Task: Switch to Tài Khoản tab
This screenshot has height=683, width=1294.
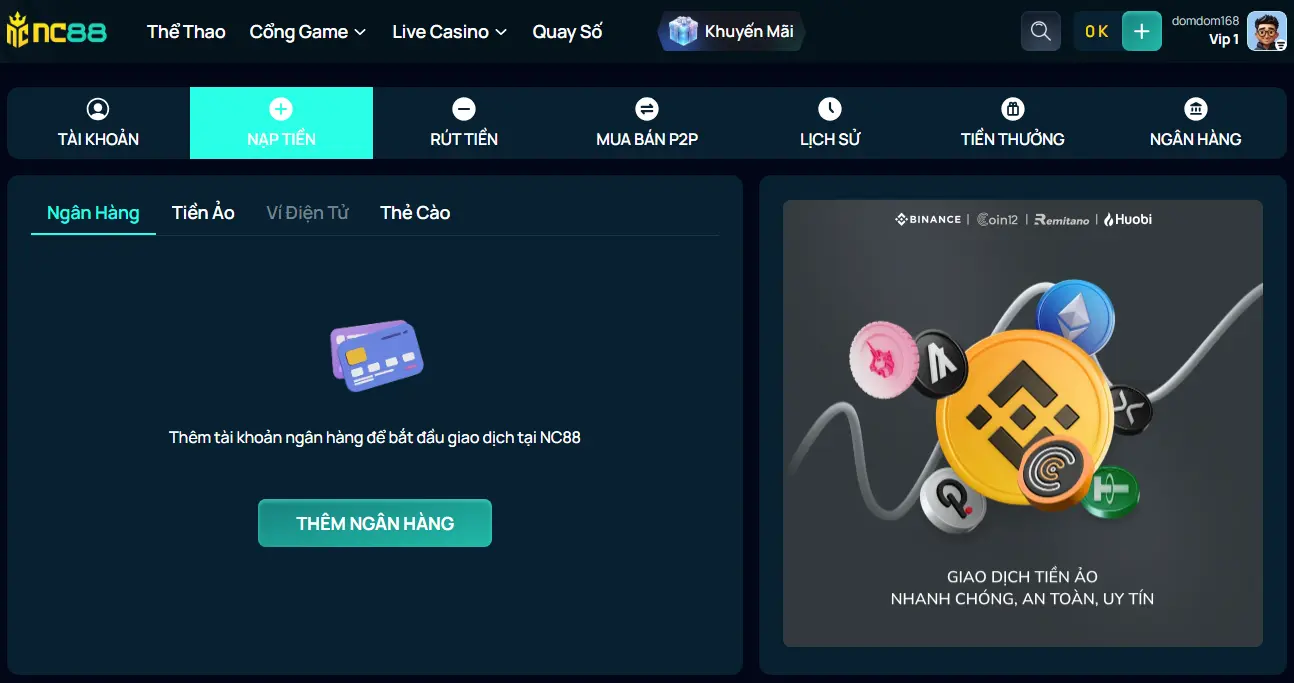Action: (98, 123)
